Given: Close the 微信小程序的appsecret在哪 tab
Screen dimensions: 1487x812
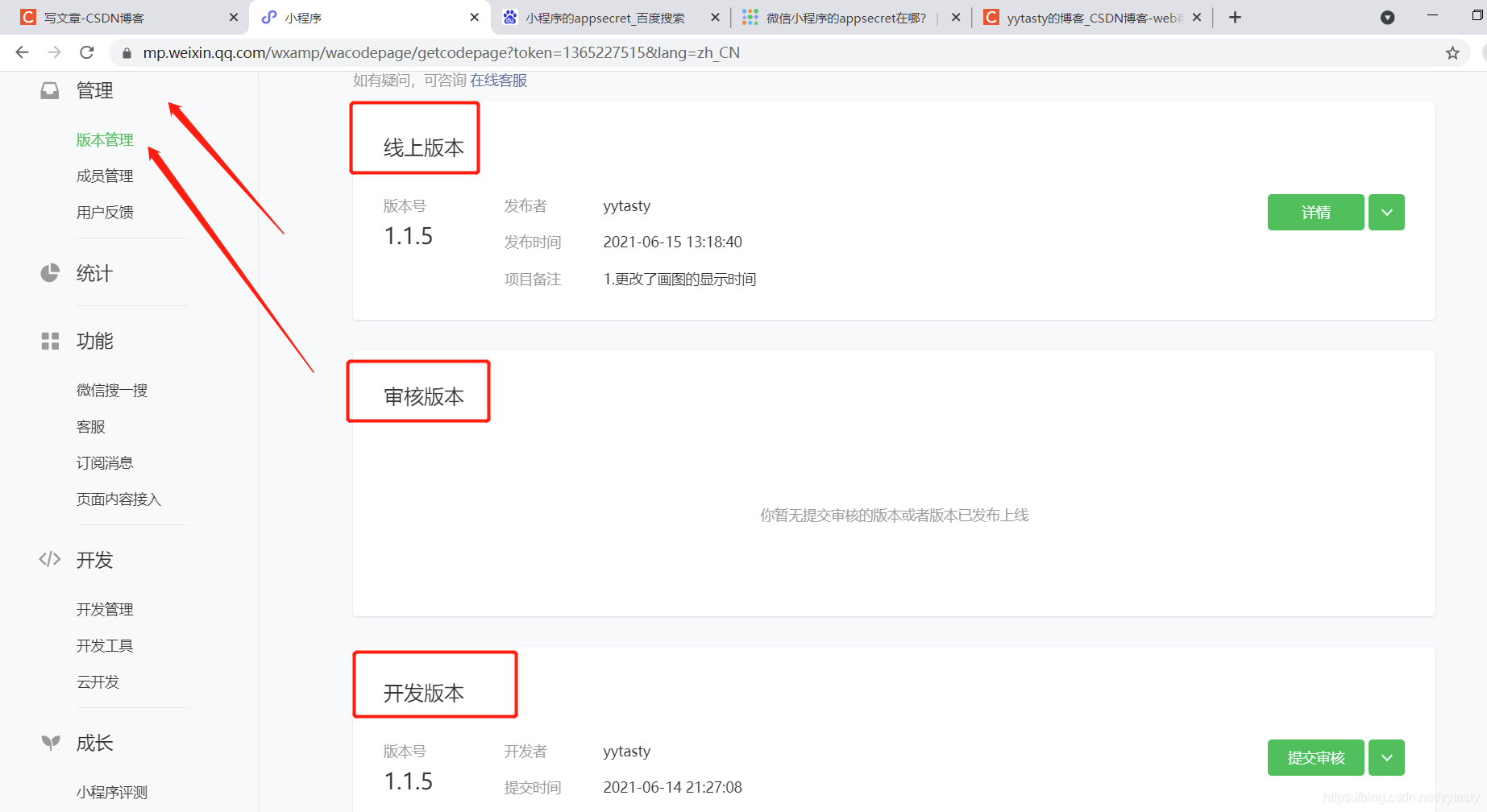Looking at the screenshot, I should point(956,17).
